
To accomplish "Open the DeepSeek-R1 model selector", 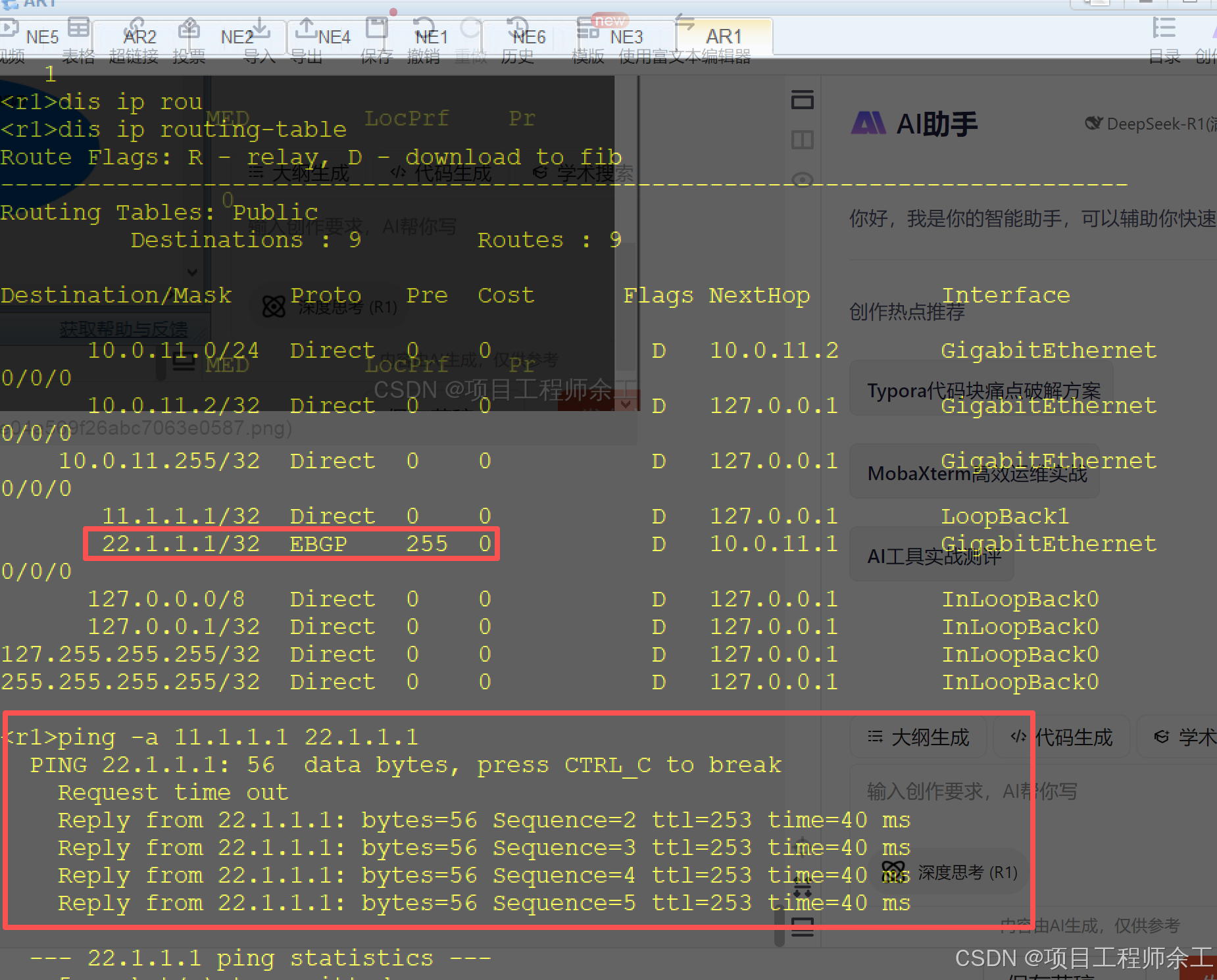I will coord(1150,124).
